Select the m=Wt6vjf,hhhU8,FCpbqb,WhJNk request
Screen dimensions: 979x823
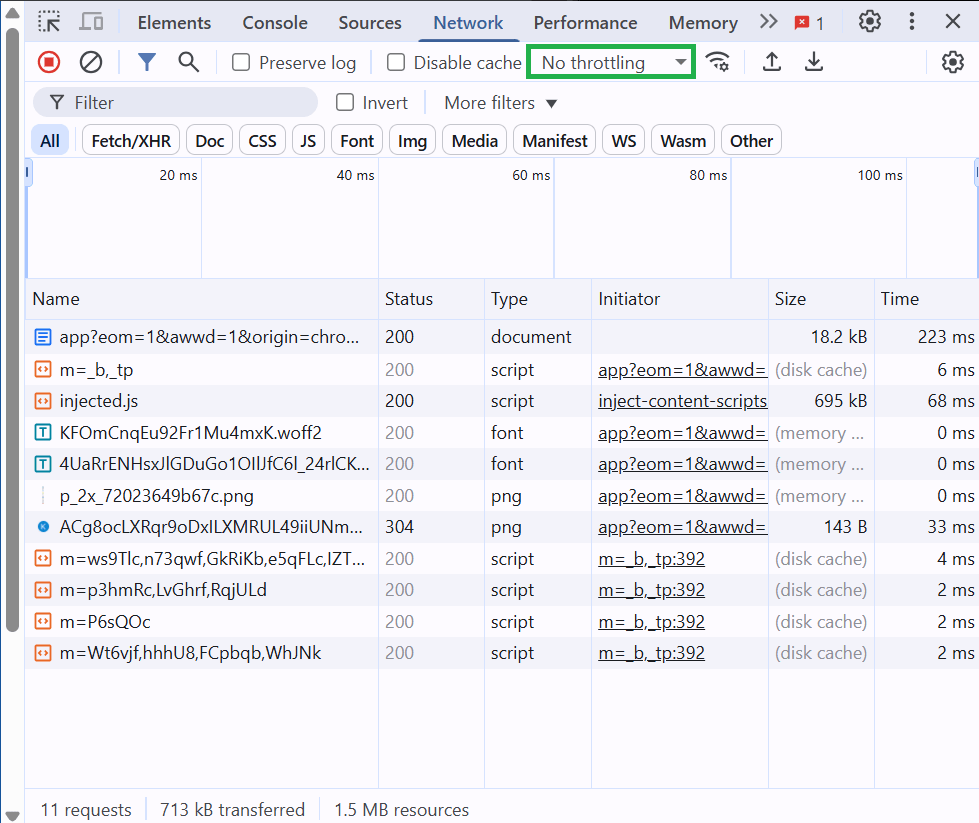(x=501, y=653)
